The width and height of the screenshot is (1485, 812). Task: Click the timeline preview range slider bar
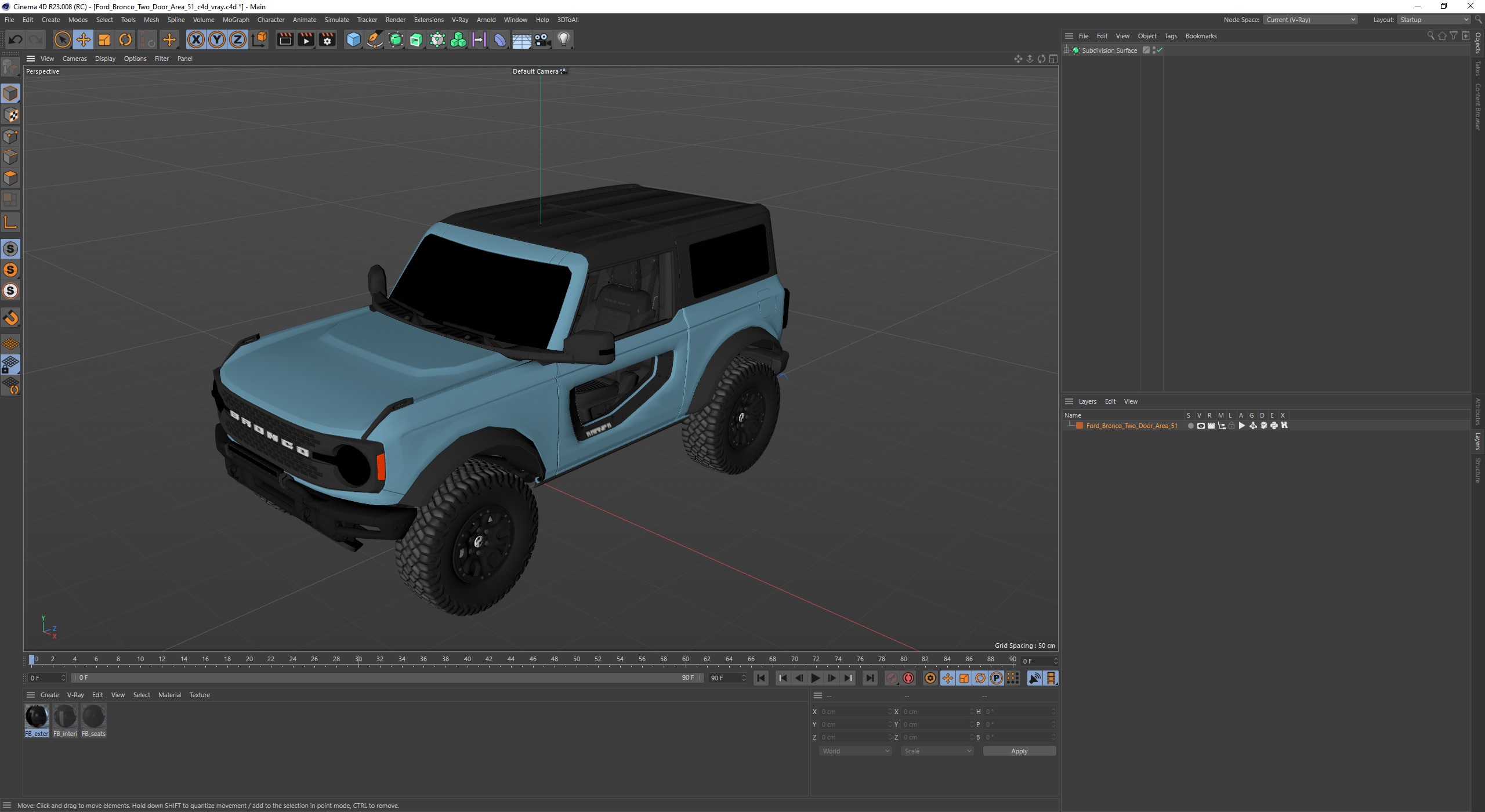coord(386,678)
